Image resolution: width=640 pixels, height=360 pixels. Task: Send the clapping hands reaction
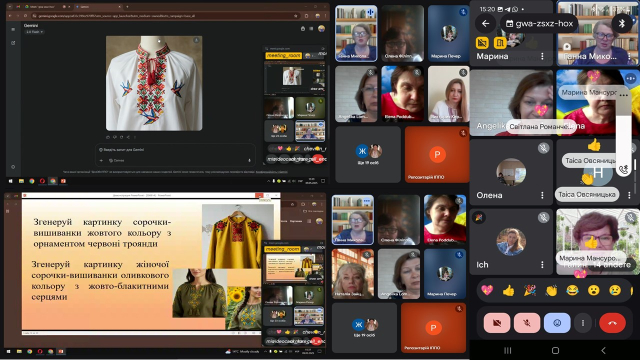pos(551,290)
